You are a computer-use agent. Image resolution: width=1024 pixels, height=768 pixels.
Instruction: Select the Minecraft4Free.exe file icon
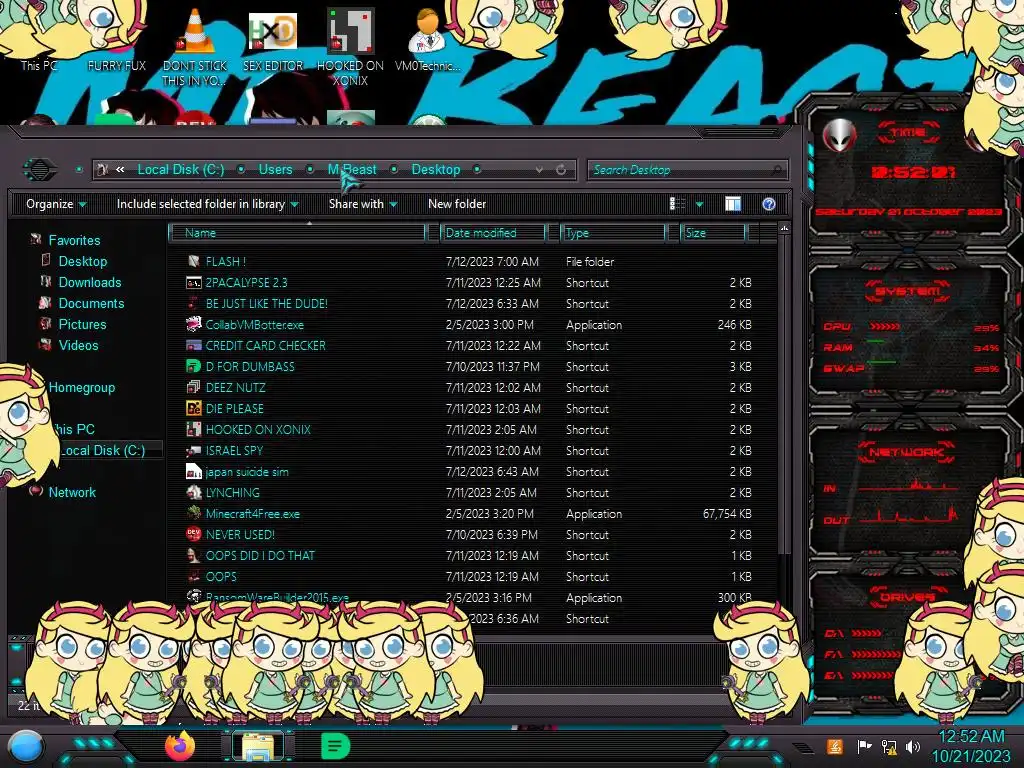coord(193,513)
